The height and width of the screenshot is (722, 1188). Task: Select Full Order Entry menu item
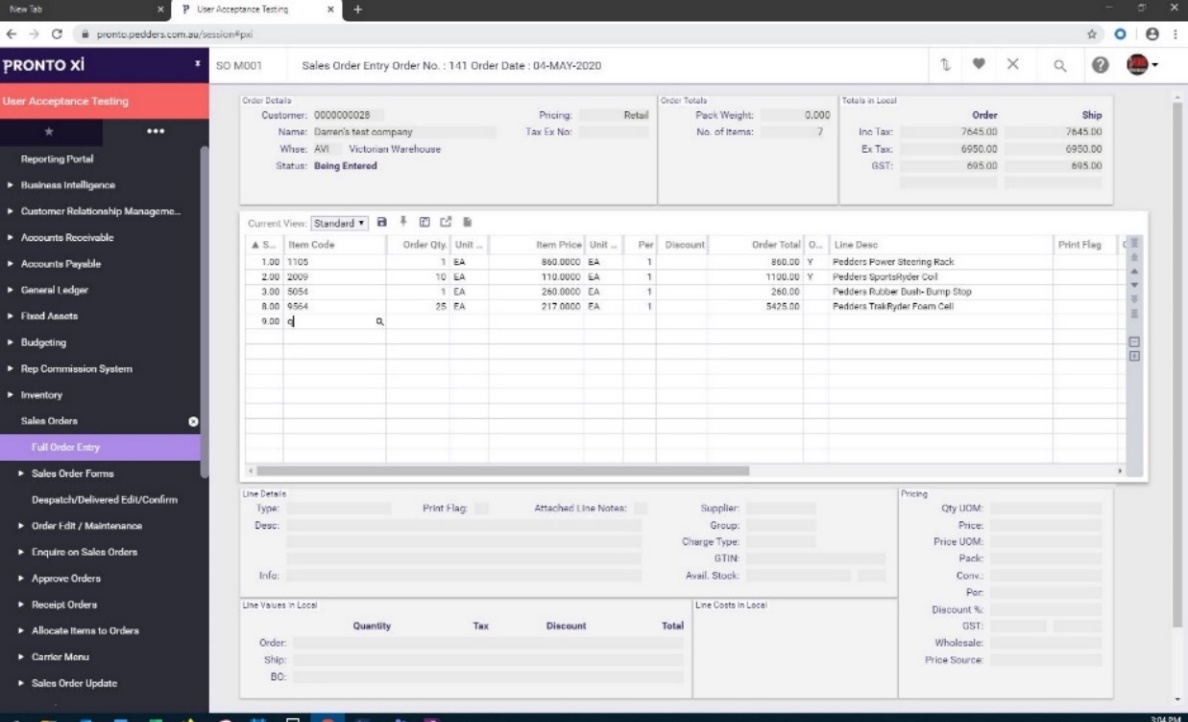point(100,447)
